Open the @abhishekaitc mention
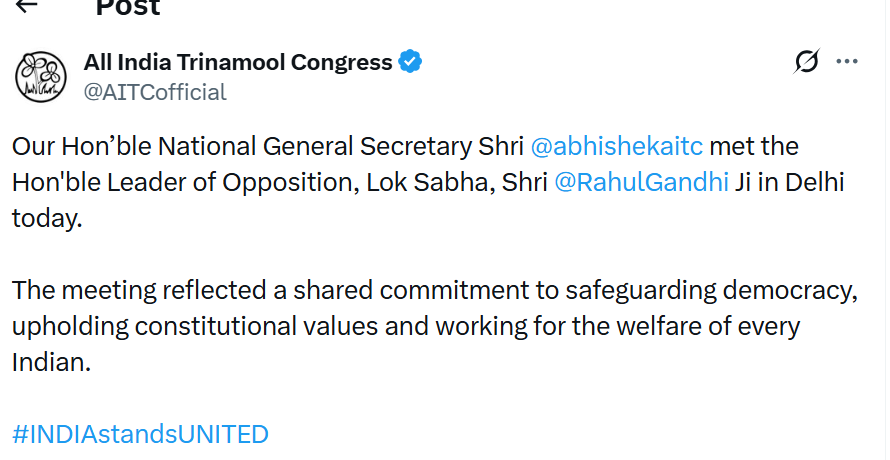The width and height of the screenshot is (890, 460). coord(616,146)
